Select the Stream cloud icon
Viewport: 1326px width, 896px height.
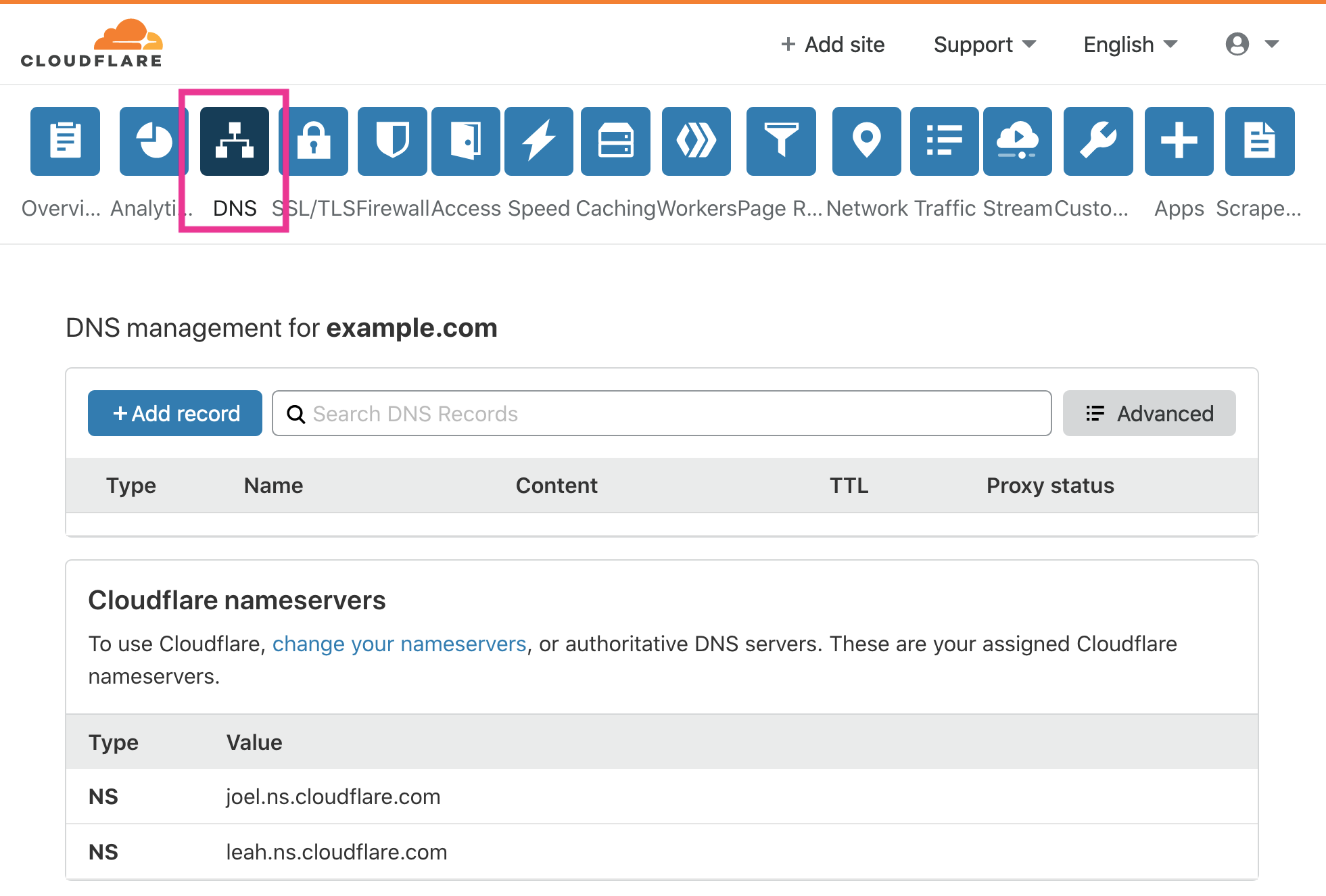1017,141
